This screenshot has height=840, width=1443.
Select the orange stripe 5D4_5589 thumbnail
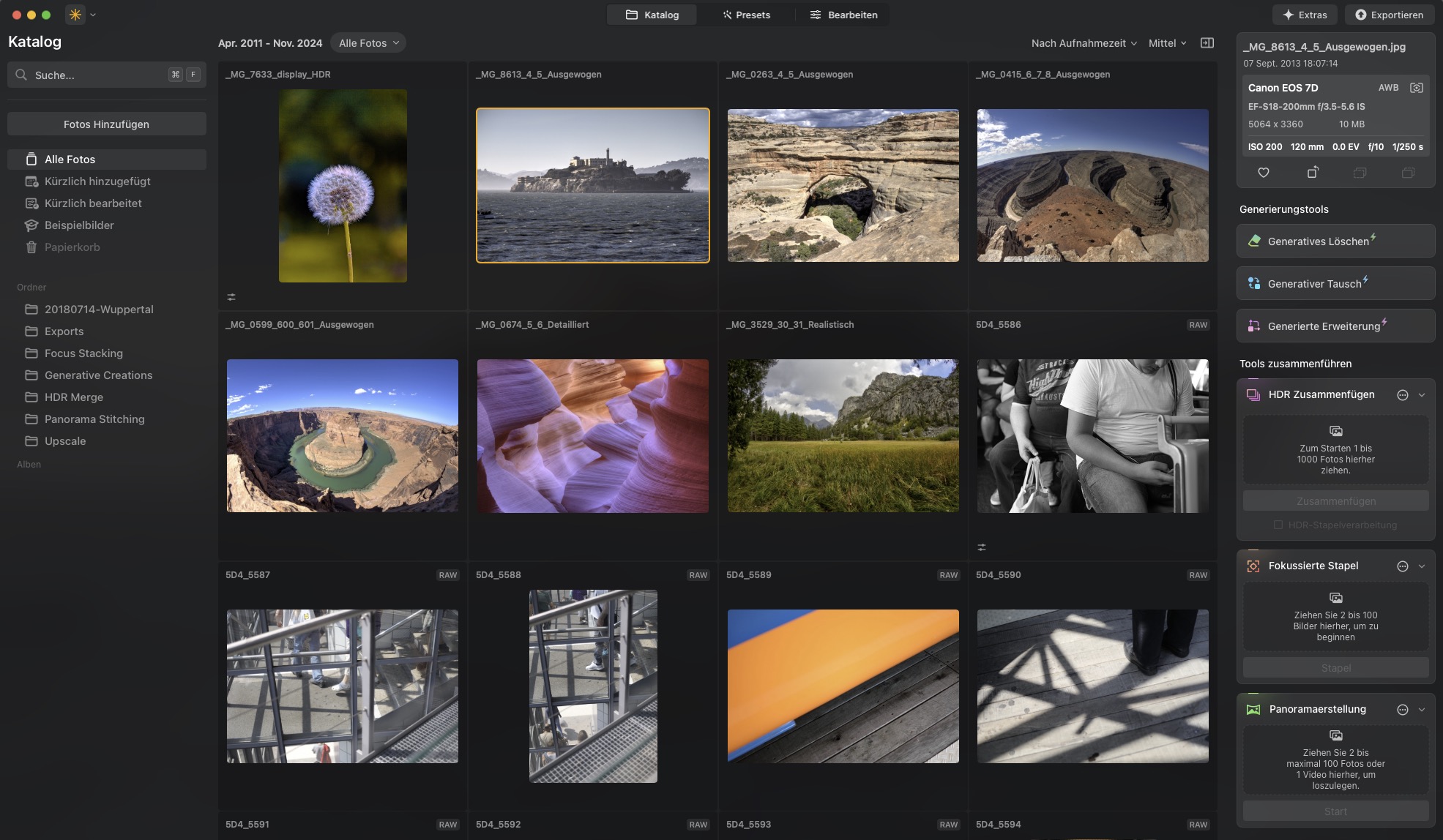843,686
